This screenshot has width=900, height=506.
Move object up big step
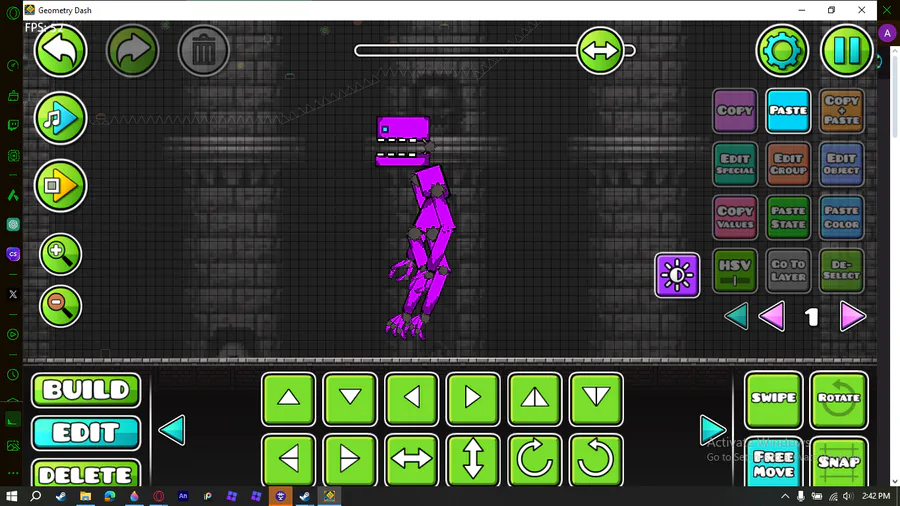(534, 399)
